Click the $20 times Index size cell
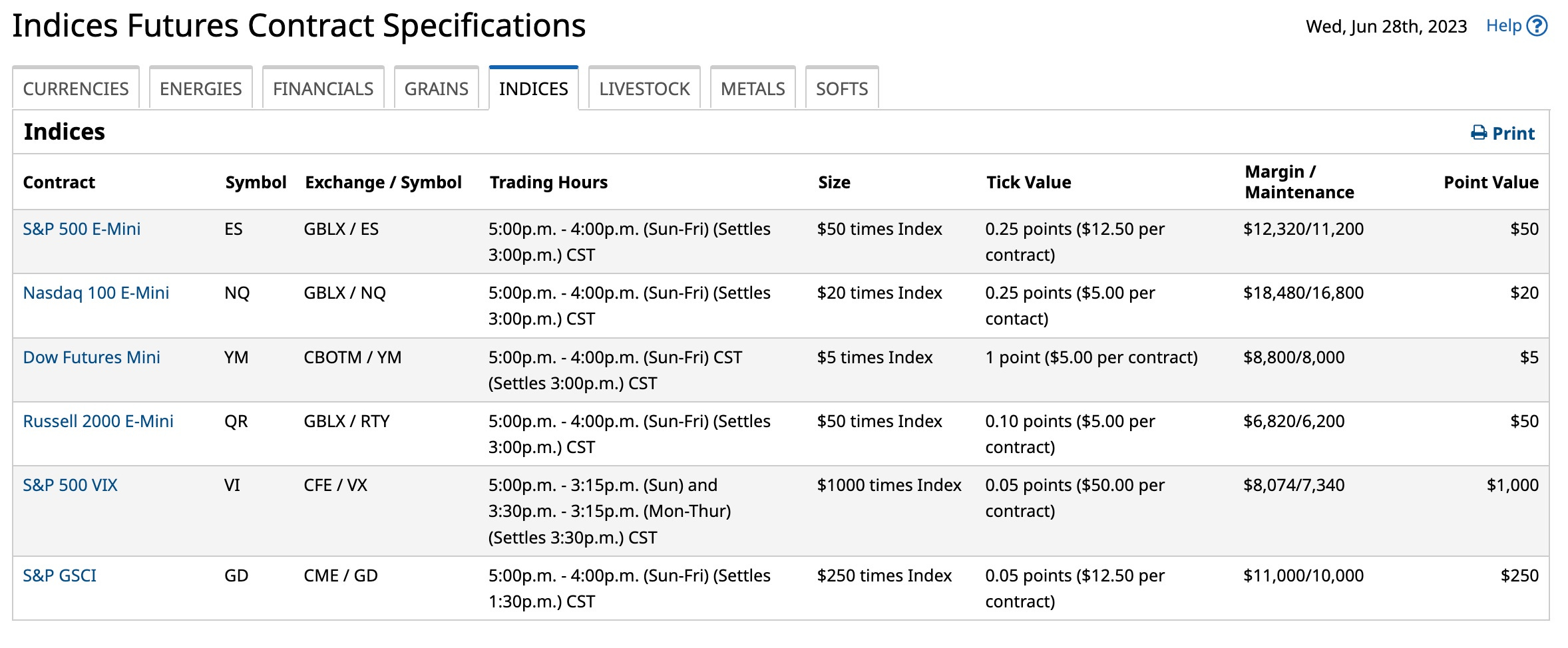Viewport: 1568px width, 648px height. (880, 293)
